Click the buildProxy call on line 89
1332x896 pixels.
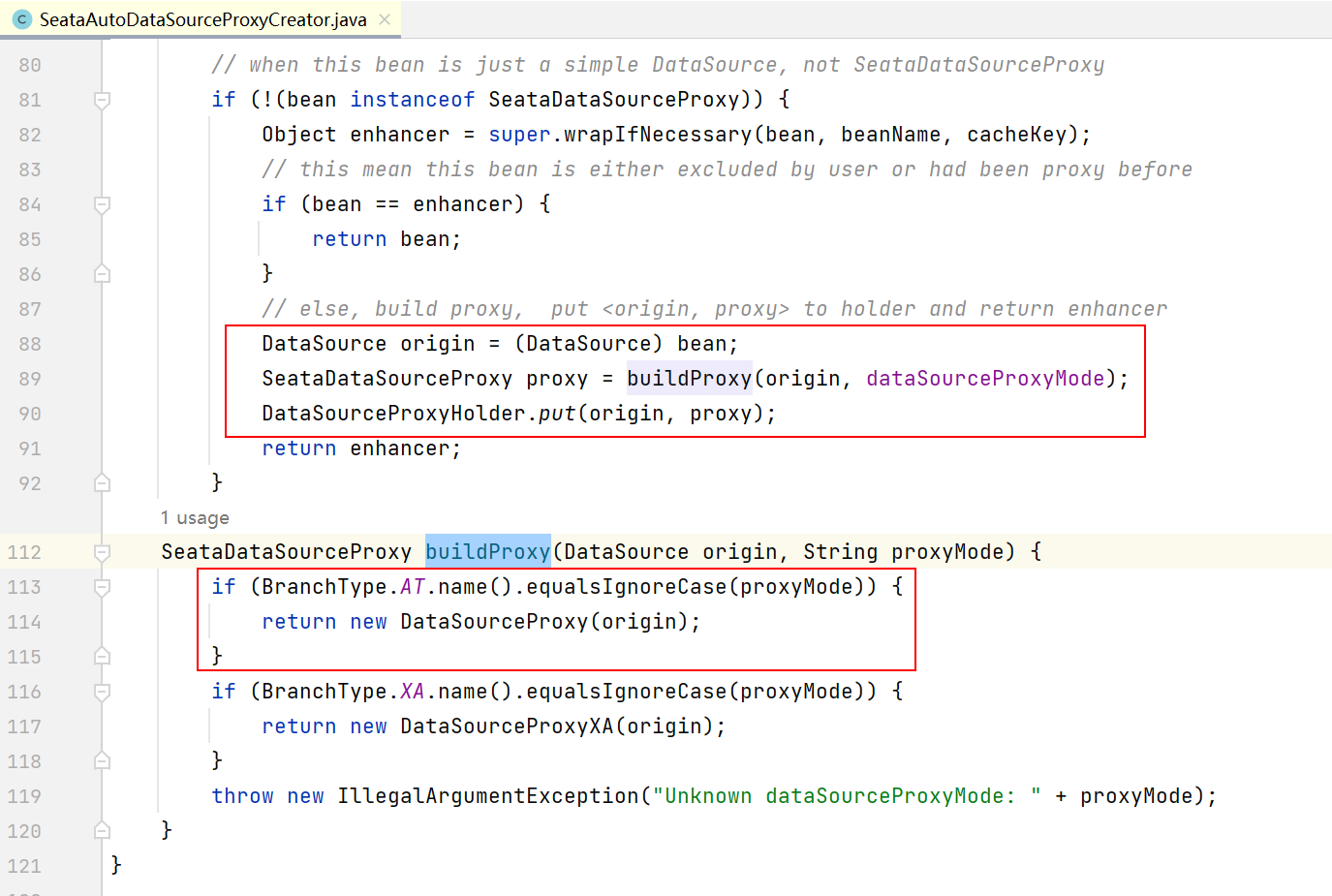click(x=690, y=379)
